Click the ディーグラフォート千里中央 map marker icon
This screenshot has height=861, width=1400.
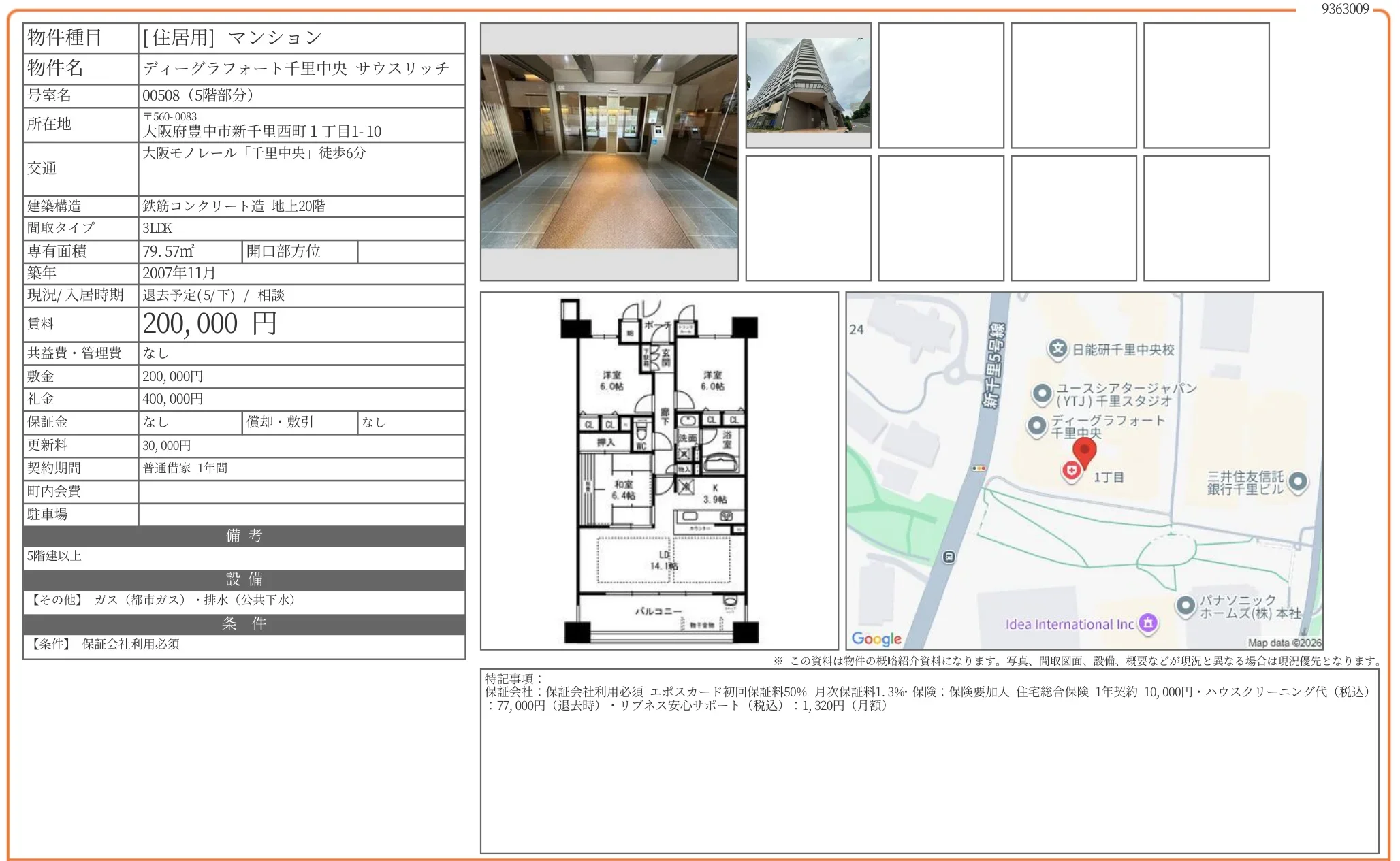[x=1036, y=425]
